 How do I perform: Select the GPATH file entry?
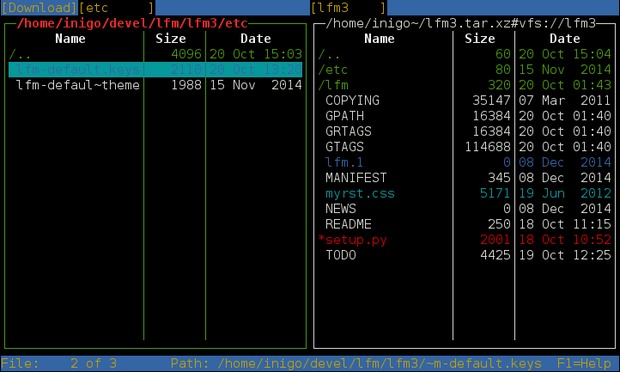click(465, 116)
